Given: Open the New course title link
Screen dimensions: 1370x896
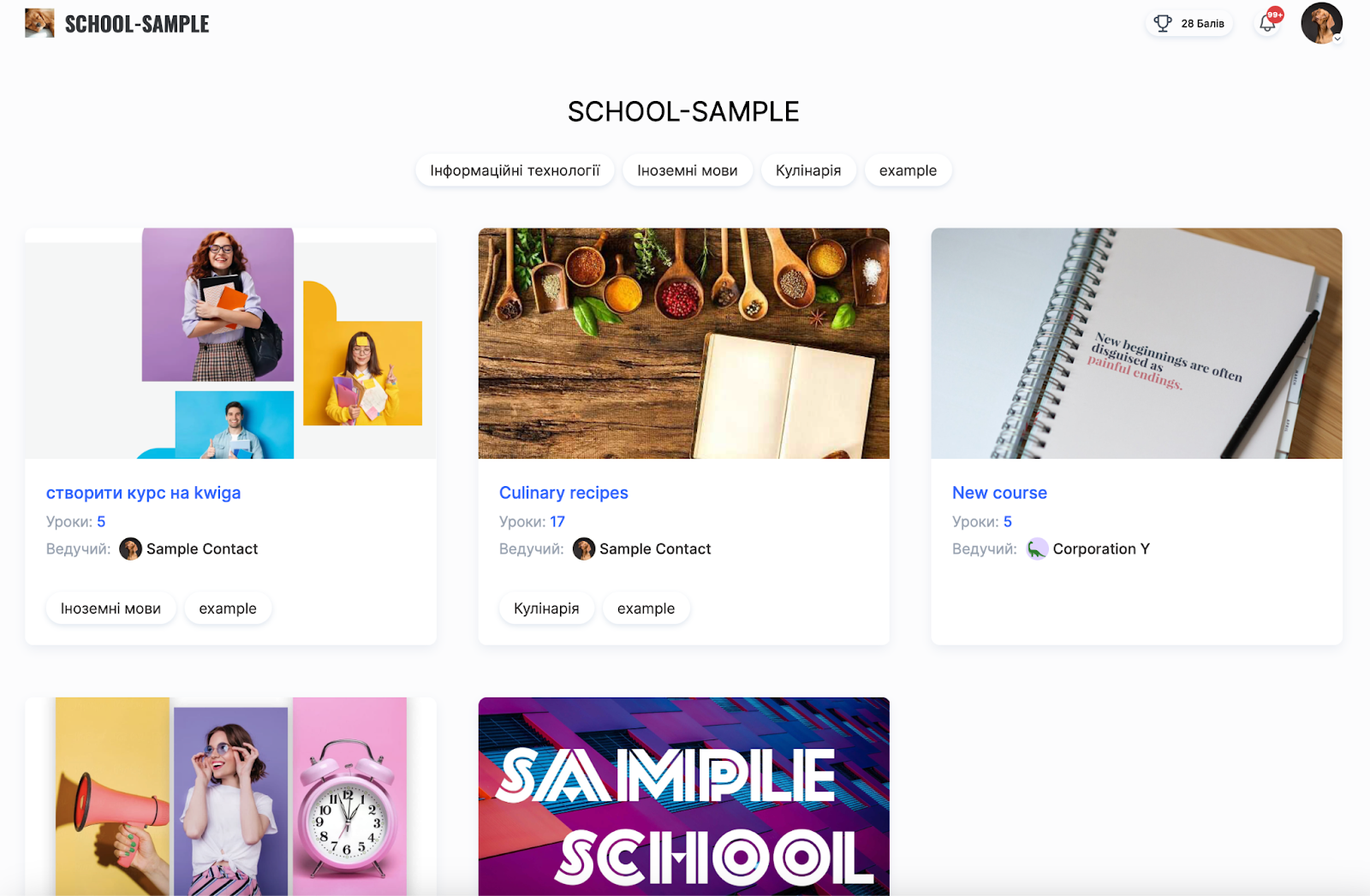Looking at the screenshot, I should pos(999,493).
